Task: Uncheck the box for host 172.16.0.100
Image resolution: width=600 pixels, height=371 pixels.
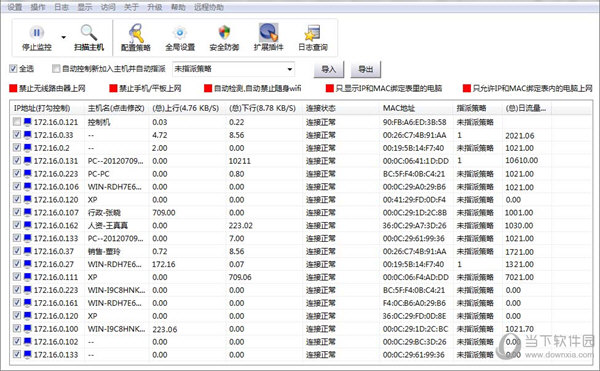Action: coord(16,328)
